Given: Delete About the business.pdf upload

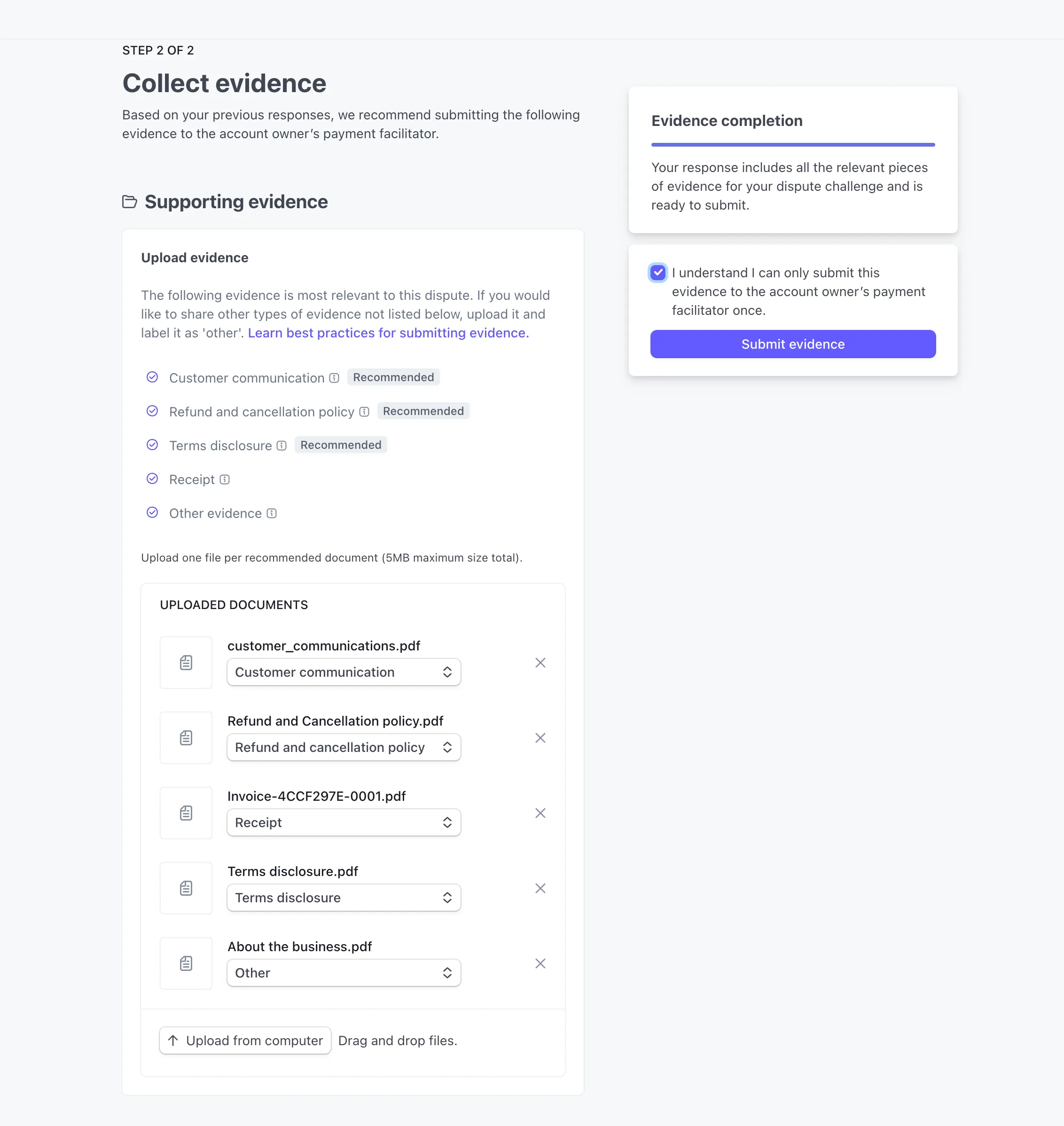Looking at the screenshot, I should pos(540,963).
